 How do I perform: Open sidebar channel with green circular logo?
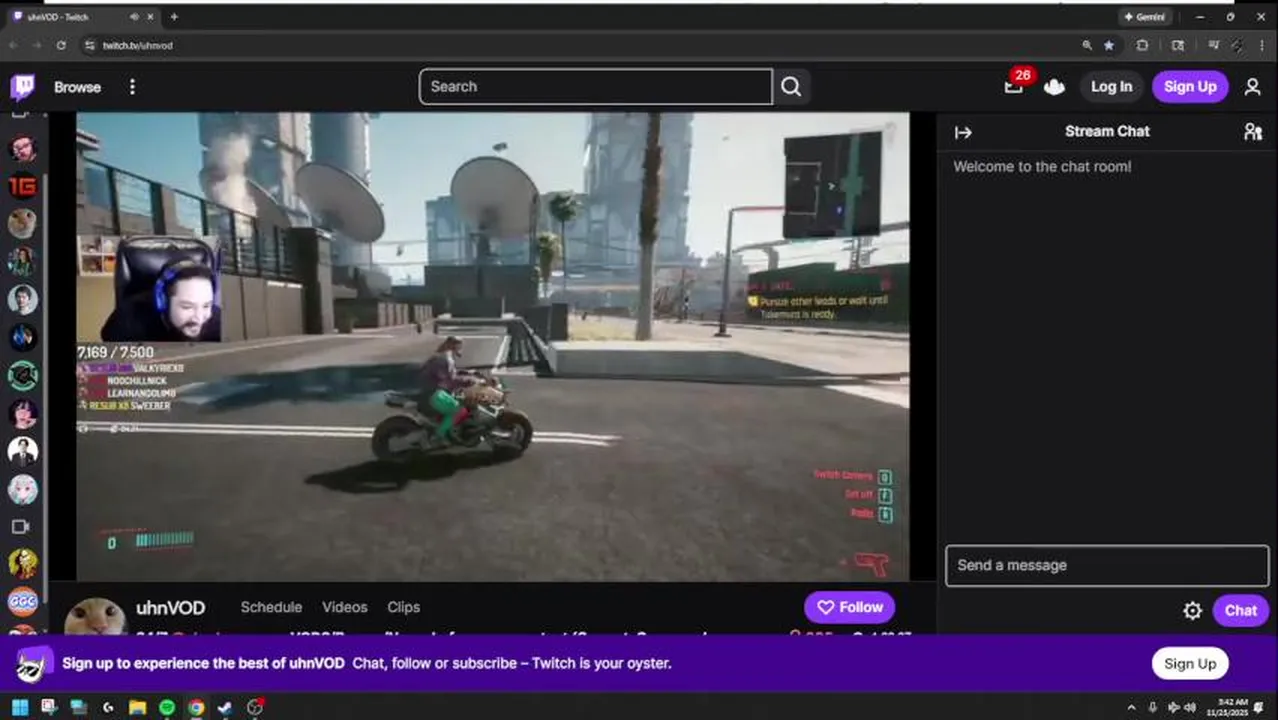tap(22, 375)
